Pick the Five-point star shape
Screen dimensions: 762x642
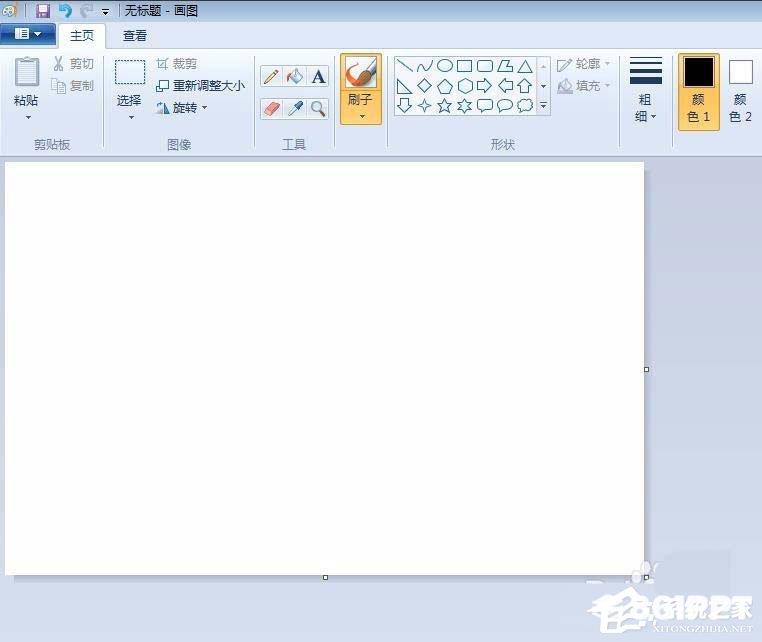tap(445, 105)
